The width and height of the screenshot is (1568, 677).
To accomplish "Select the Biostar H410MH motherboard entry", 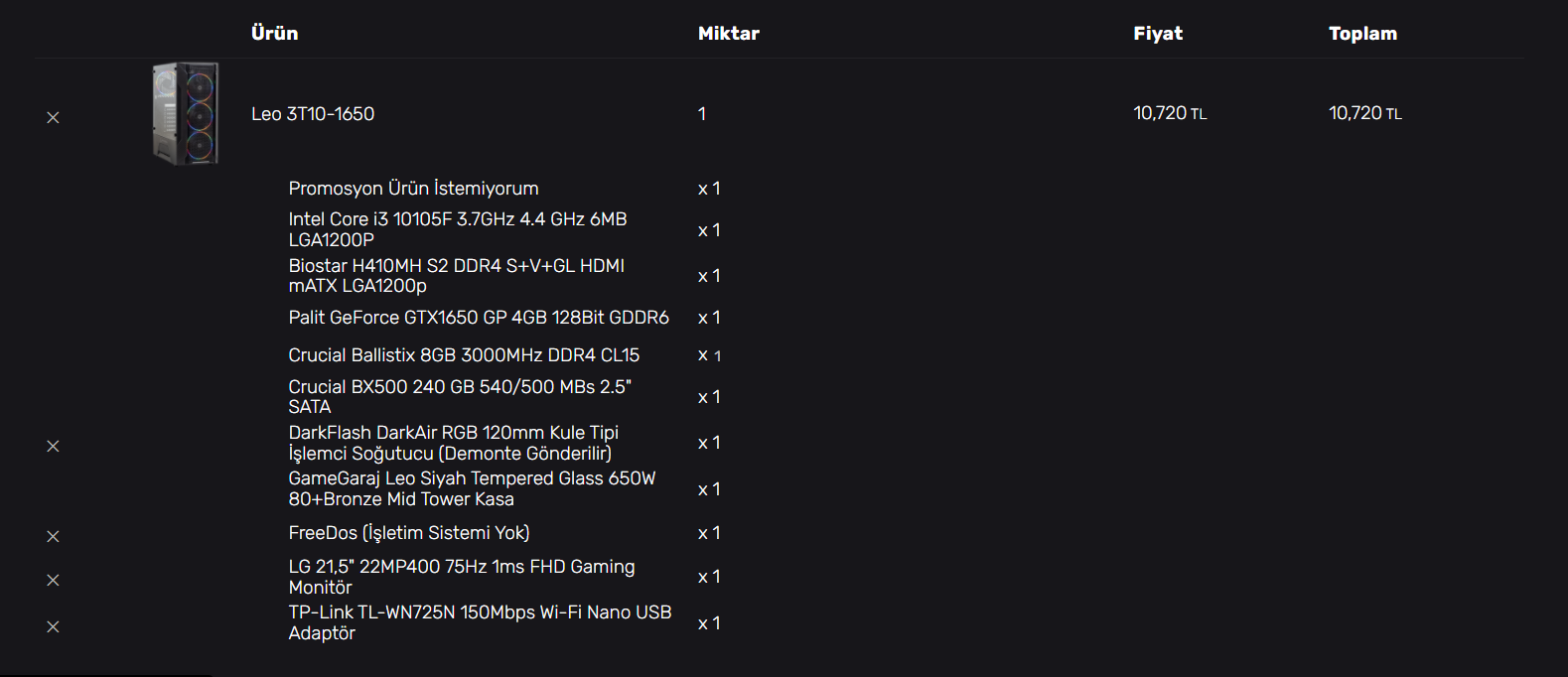I will click(x=456, y=276).
